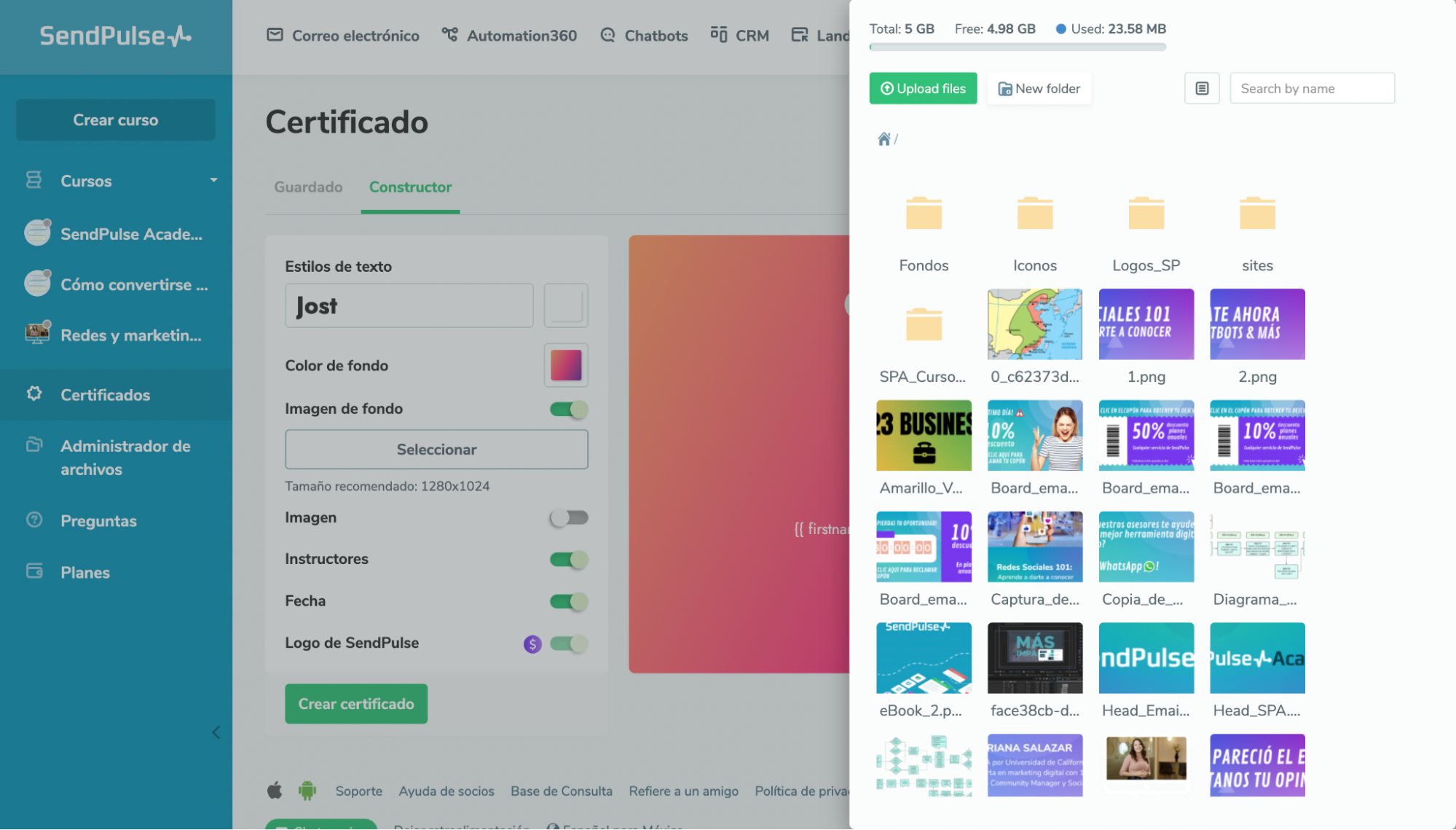Click the Planes wallet icon
This screenshot has width=1456, height=830.
click(34, 571)
